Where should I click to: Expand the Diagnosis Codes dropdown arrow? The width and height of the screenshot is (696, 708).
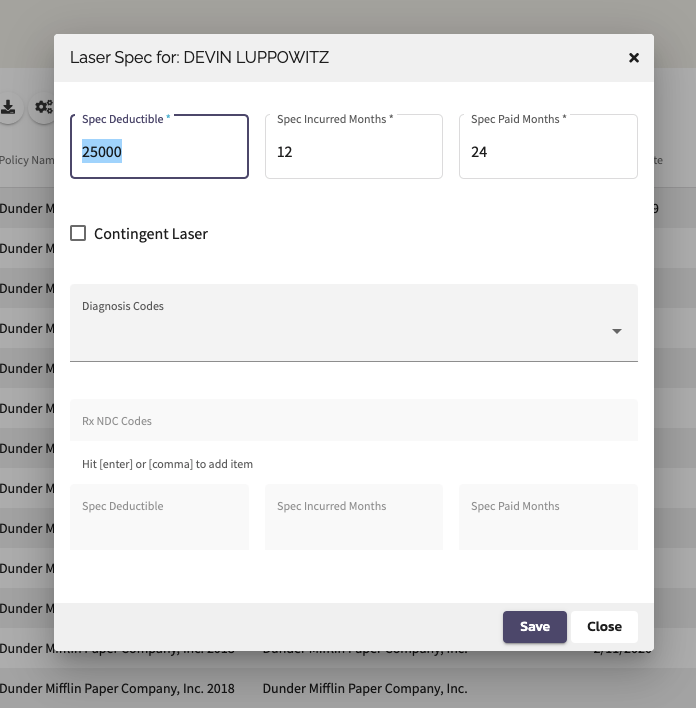click(x=617, y=331)
